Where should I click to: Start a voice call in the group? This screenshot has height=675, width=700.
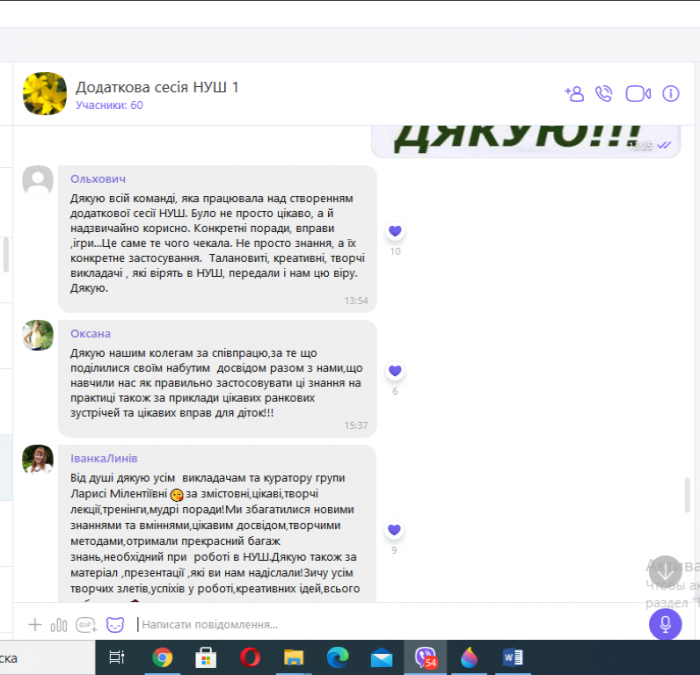pyautogui.click(x=604, y=93)
